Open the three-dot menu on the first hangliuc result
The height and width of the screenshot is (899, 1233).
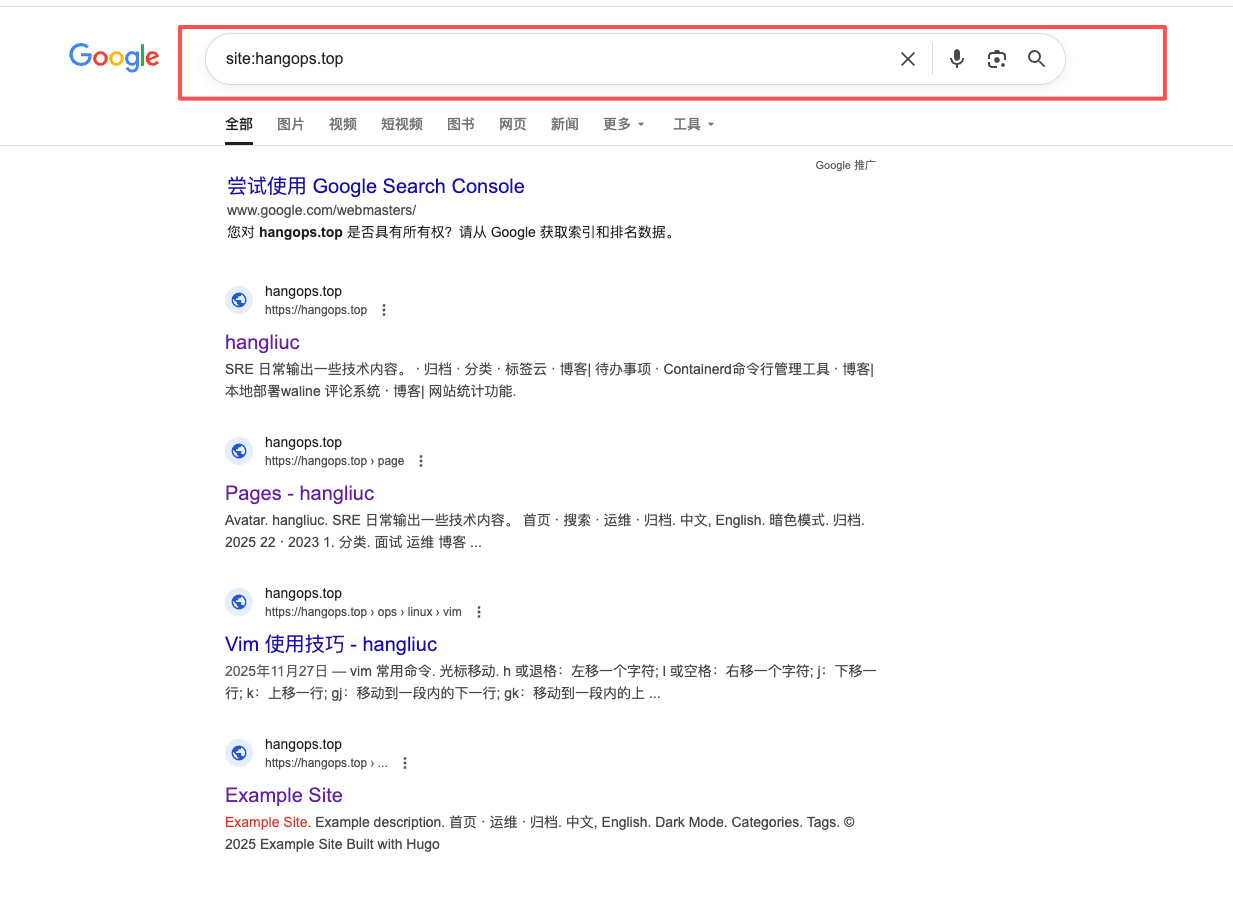[384, 310]
